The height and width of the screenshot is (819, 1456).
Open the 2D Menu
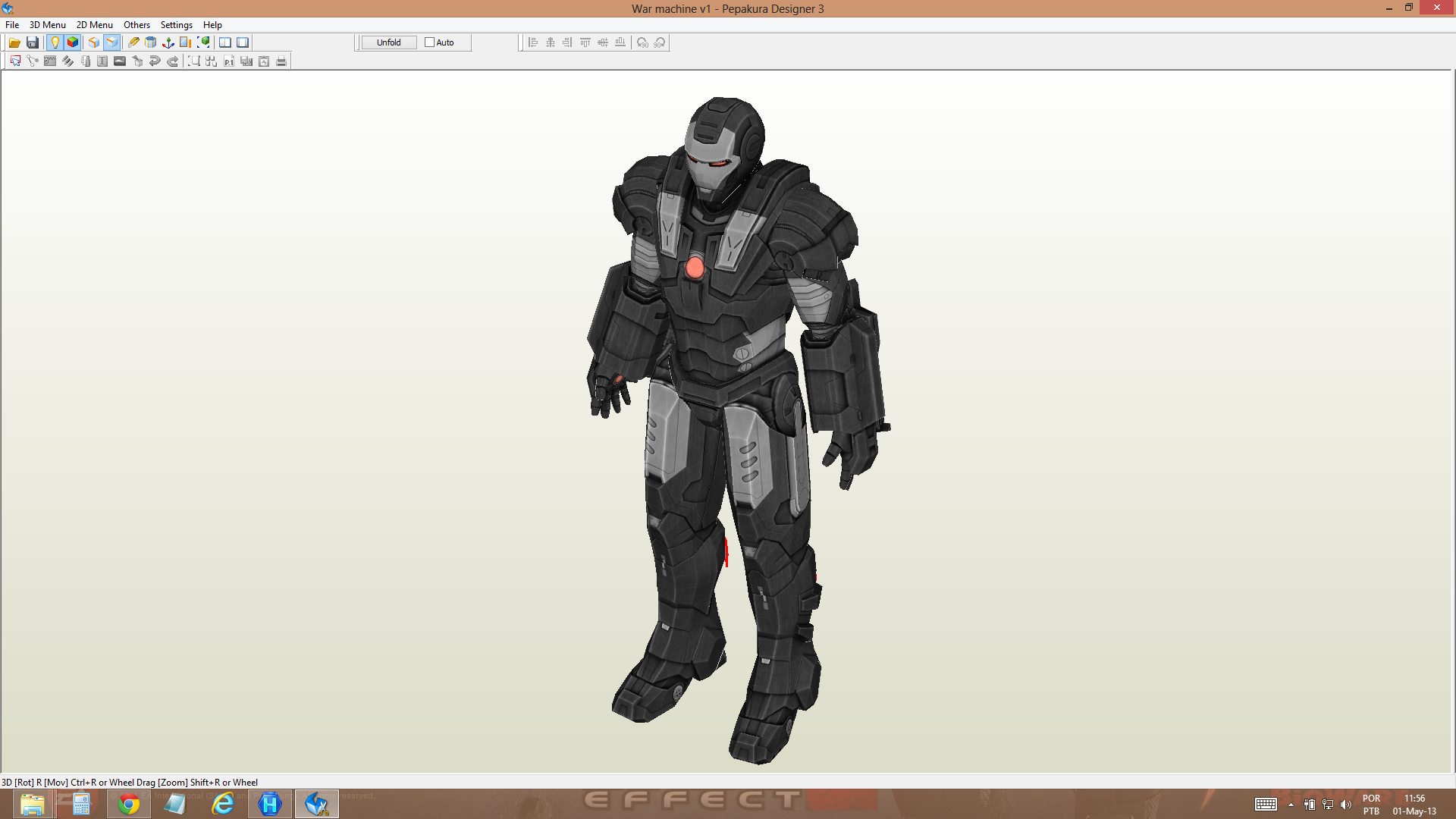click(95, 25)
